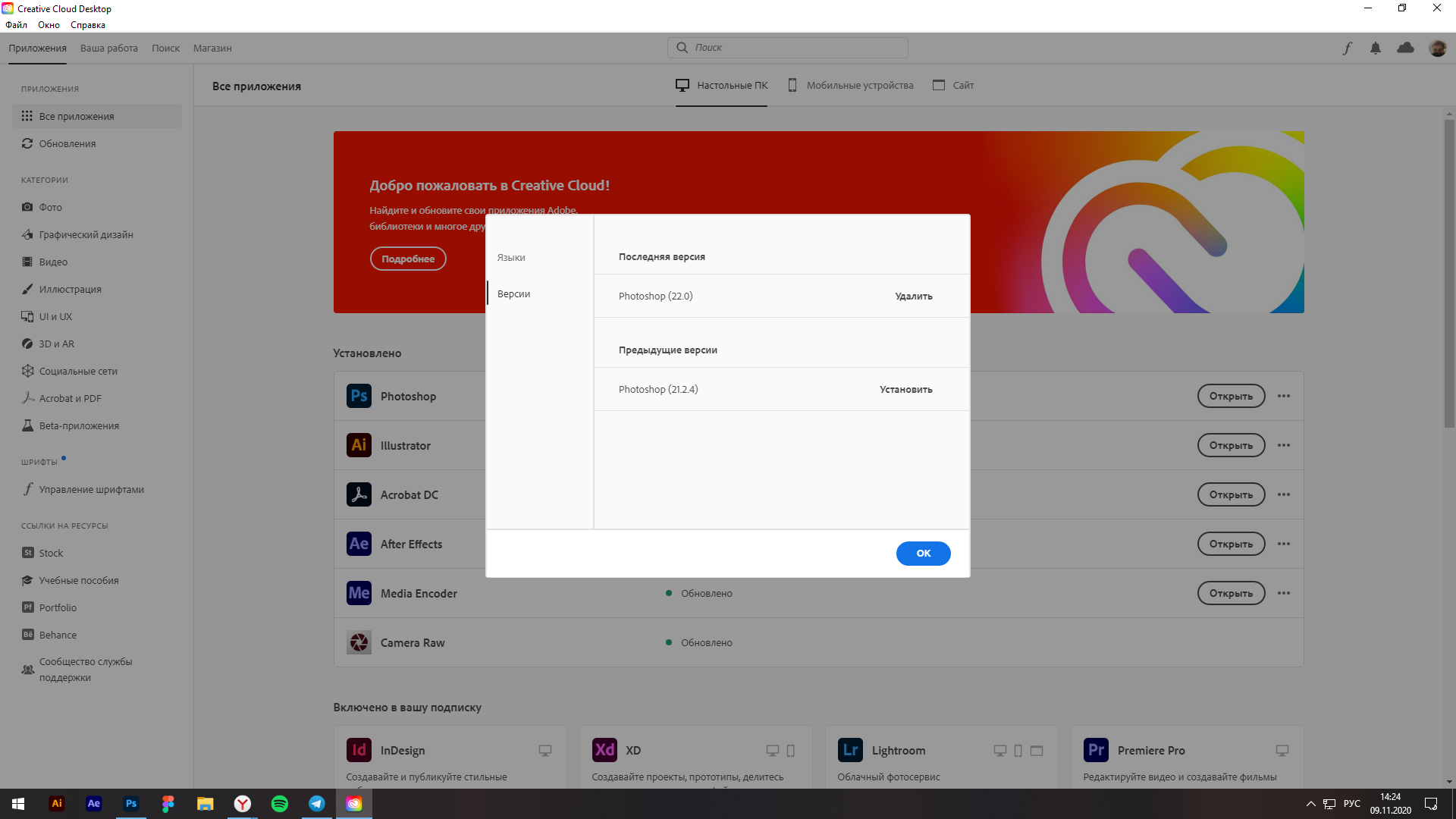This screenshot has width=1456, height=819.
Task: Click the vertical scrollbar of apps list
Action: pos(1449,273)
